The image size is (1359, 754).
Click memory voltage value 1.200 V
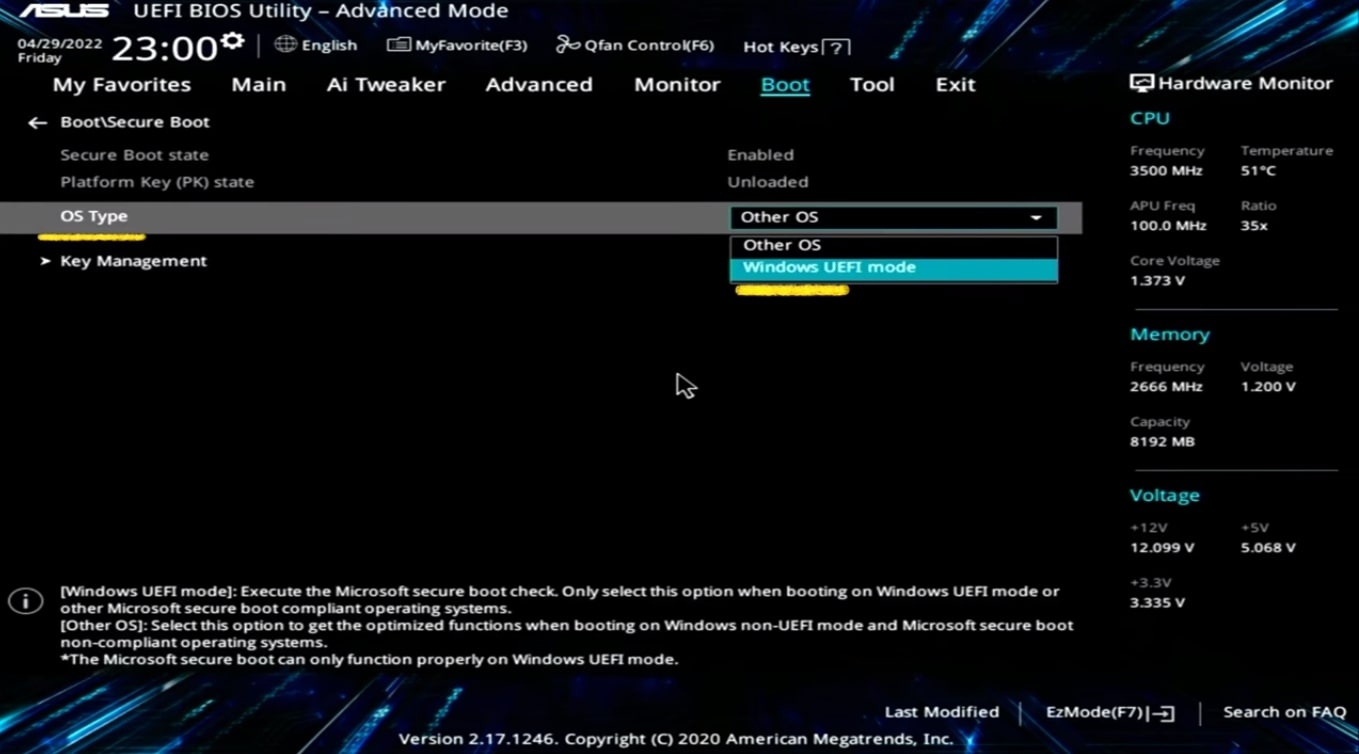tap(1268, 387)
